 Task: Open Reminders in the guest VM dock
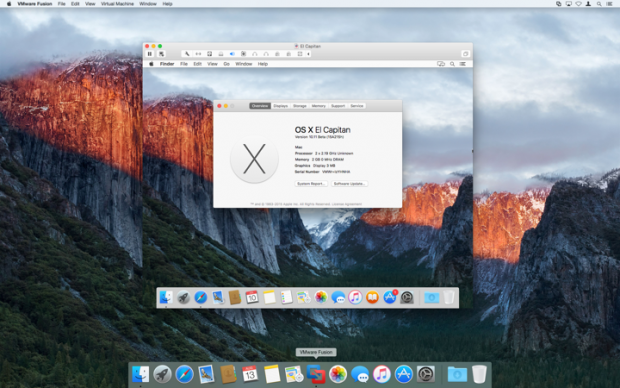[x=286, y=297]
